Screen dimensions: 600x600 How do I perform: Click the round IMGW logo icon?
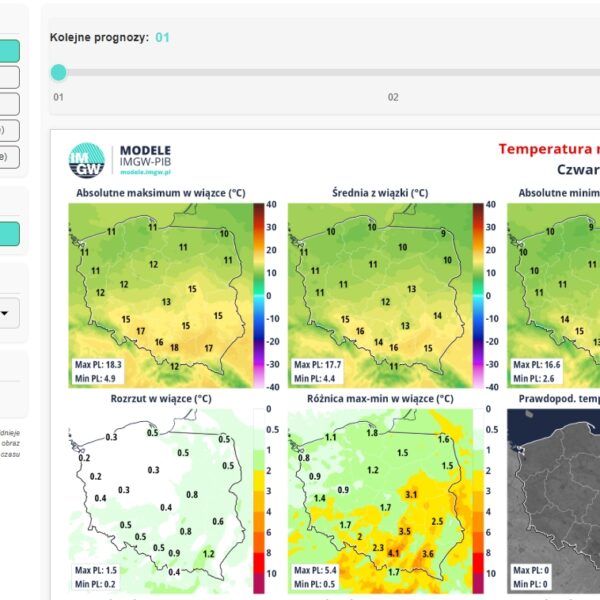86,158
